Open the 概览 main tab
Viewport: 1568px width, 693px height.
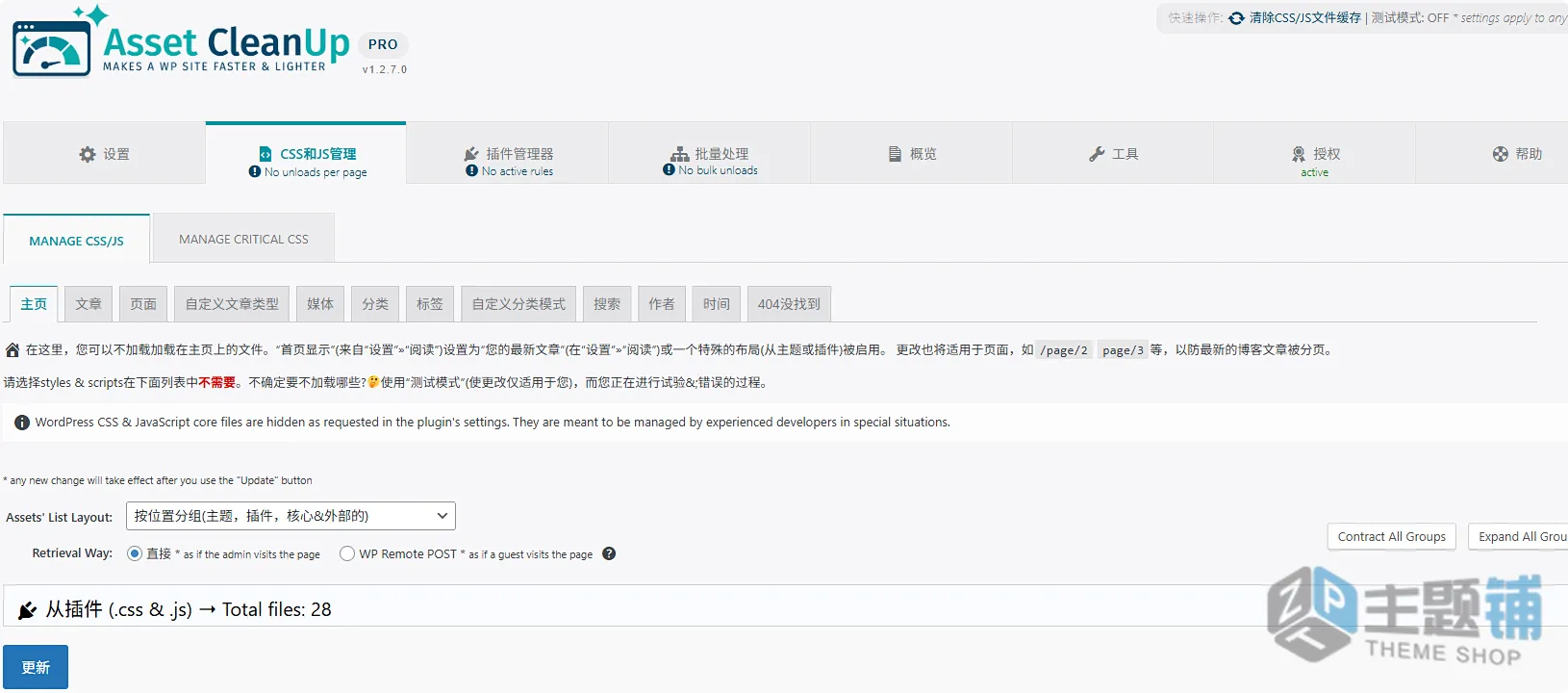pos(911,153)
